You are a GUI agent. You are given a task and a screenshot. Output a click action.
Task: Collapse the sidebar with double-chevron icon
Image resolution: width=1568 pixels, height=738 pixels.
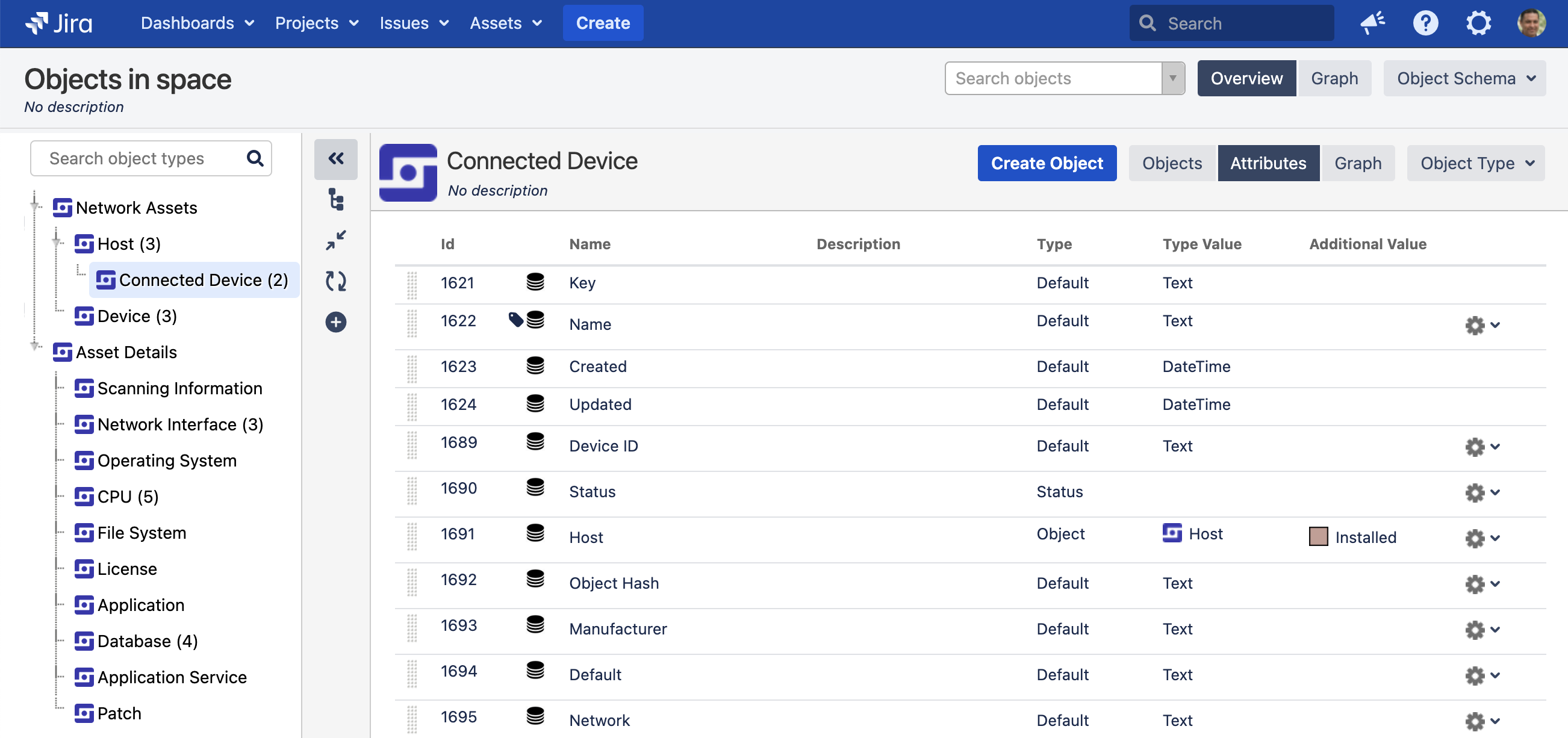(x=336, y=159)
